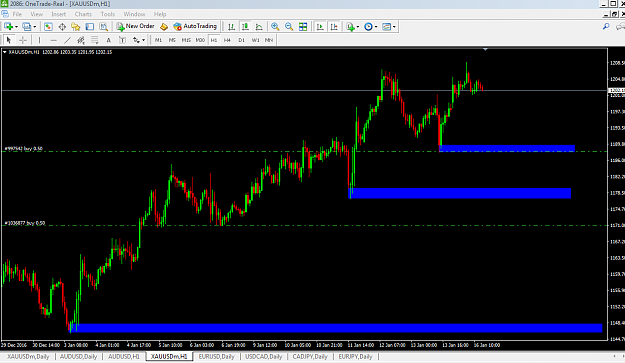Toggle the Terminal panel icon
Screen dimensions: 625x363
pyautogui.click(x=90, y=27)
